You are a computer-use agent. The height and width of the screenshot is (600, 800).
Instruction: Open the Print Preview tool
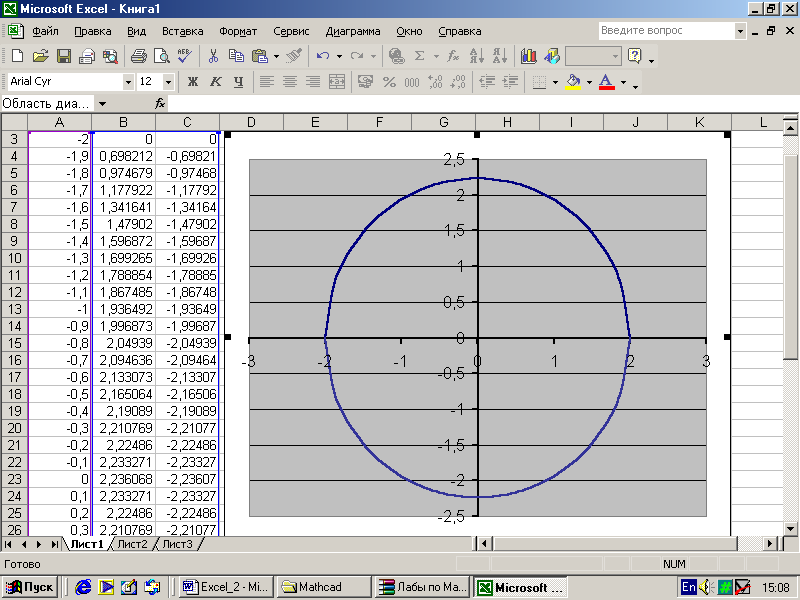pos(161,56)
